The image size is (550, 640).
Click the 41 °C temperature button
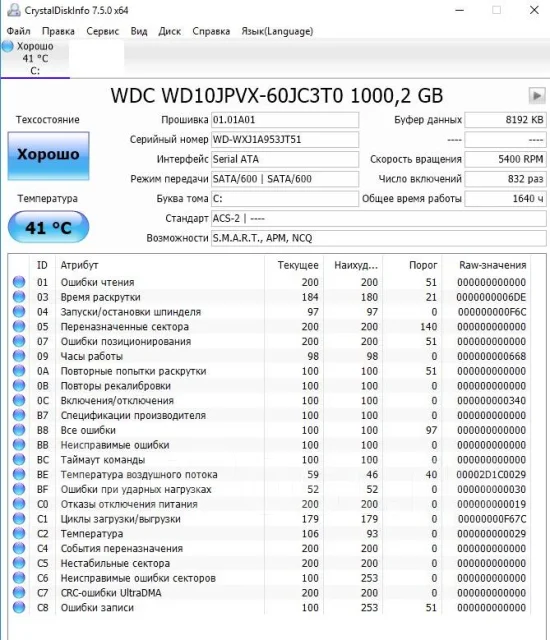48,227
